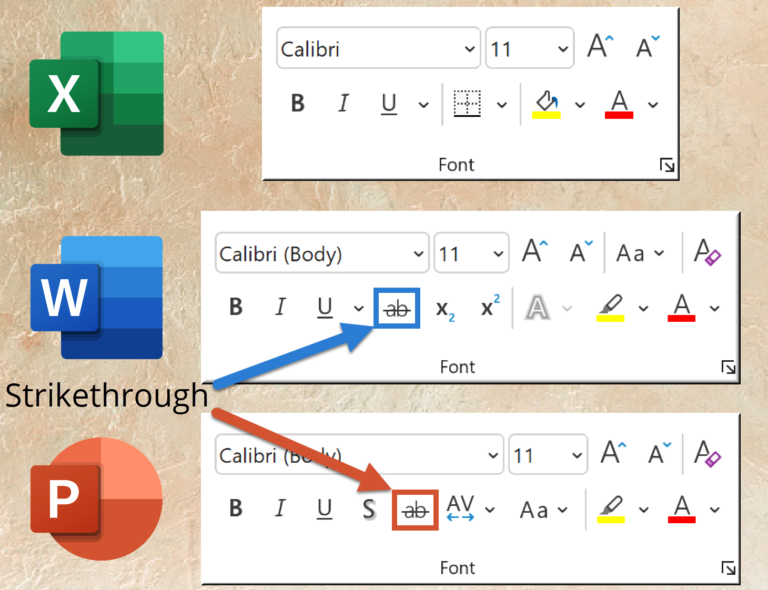This screenshot has height=590, width=768.
Task: Click the Strikethrough icon in Word panel
Action: point(397,308)
